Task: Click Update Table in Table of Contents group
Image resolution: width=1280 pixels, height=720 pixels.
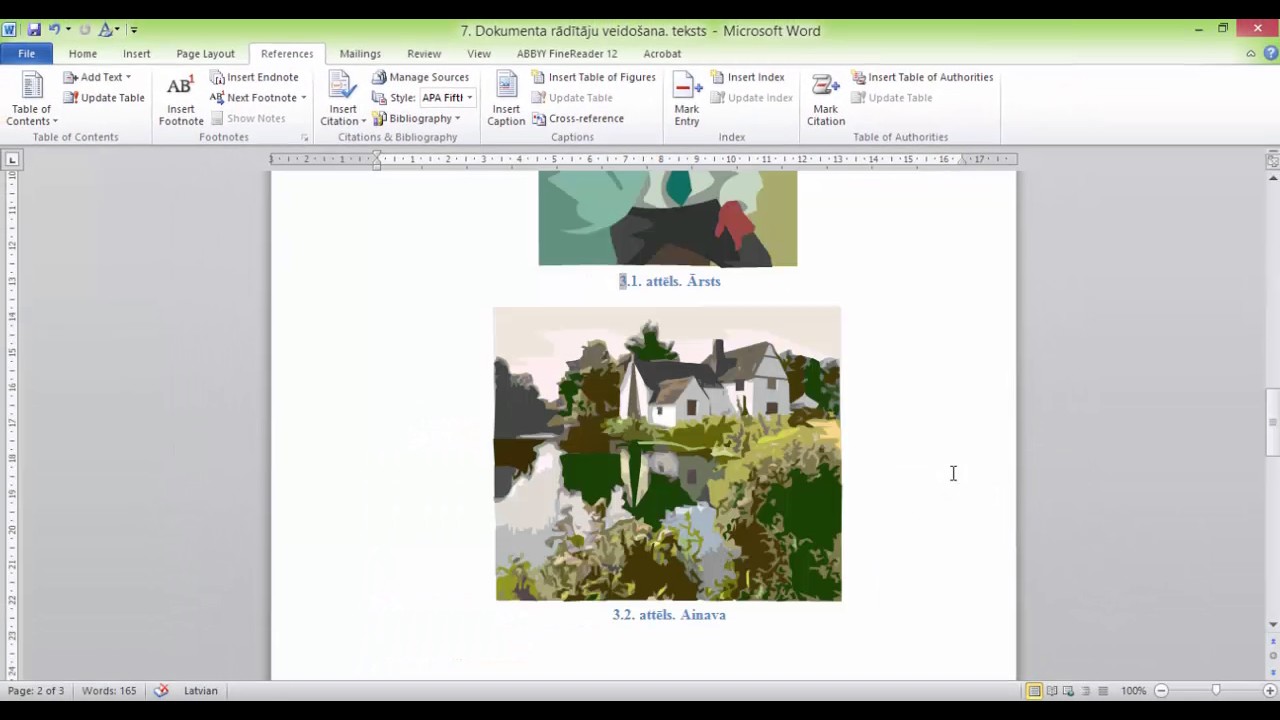Action: pos(104,98)
